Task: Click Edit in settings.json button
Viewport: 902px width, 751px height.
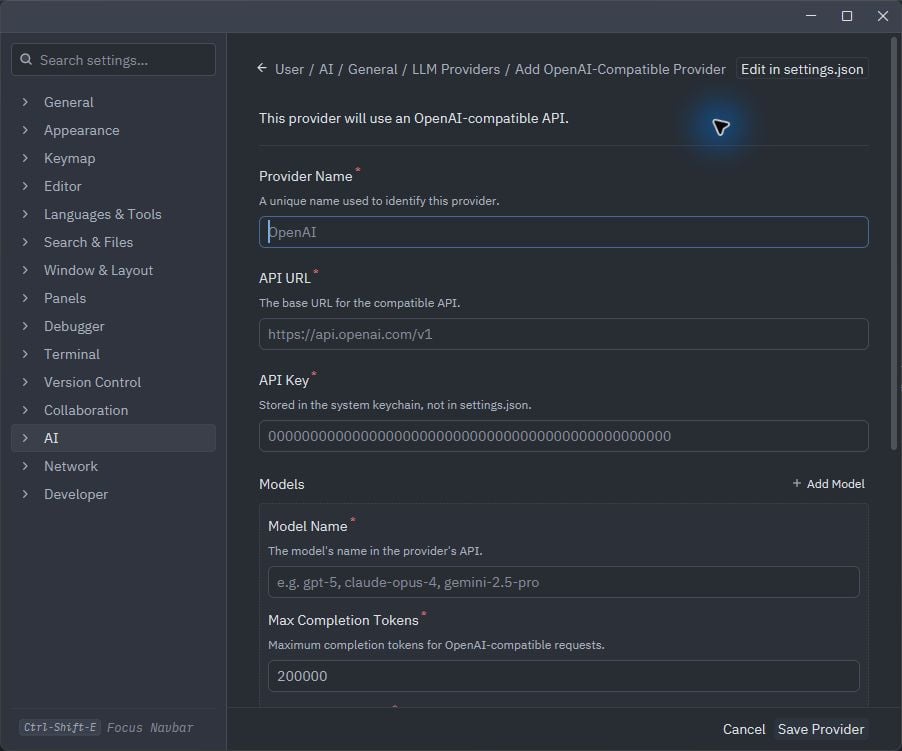Action: (802, 69)
